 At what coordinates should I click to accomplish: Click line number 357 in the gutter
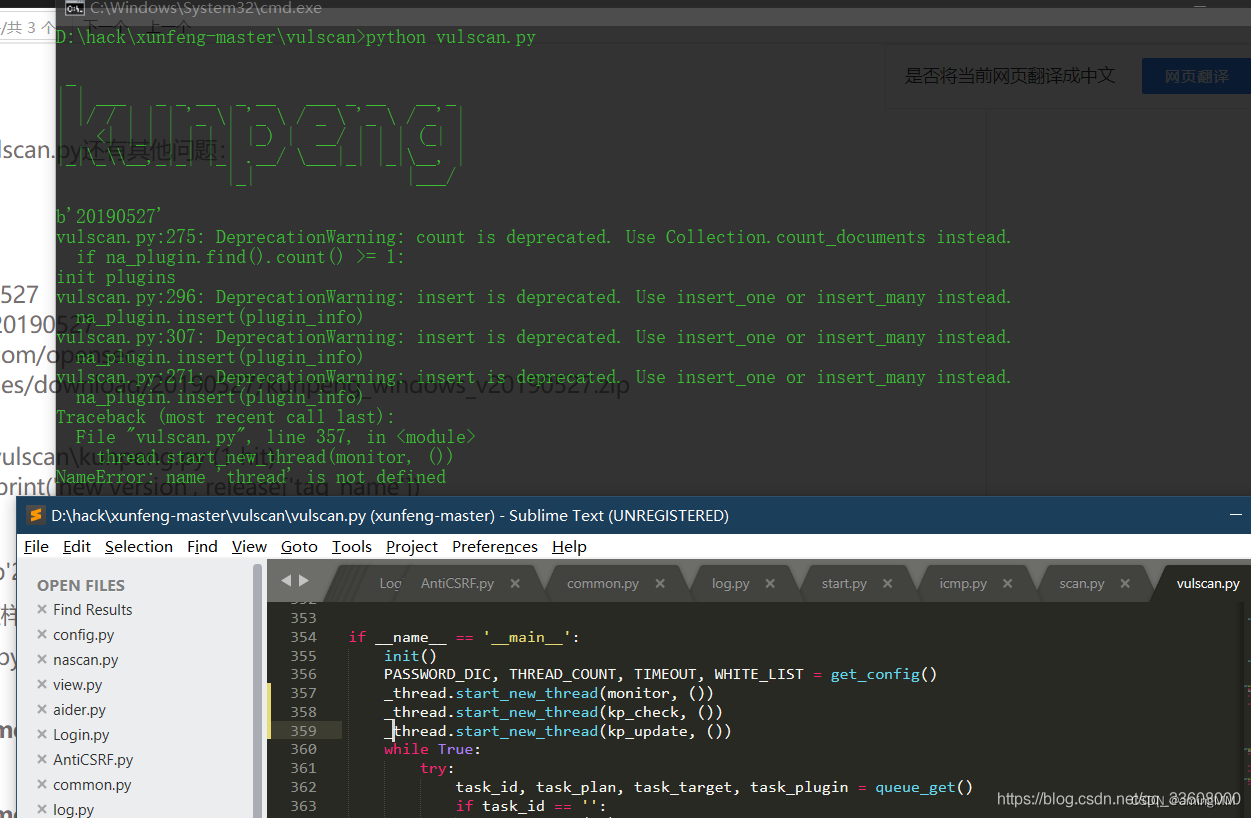click(303, 693)
